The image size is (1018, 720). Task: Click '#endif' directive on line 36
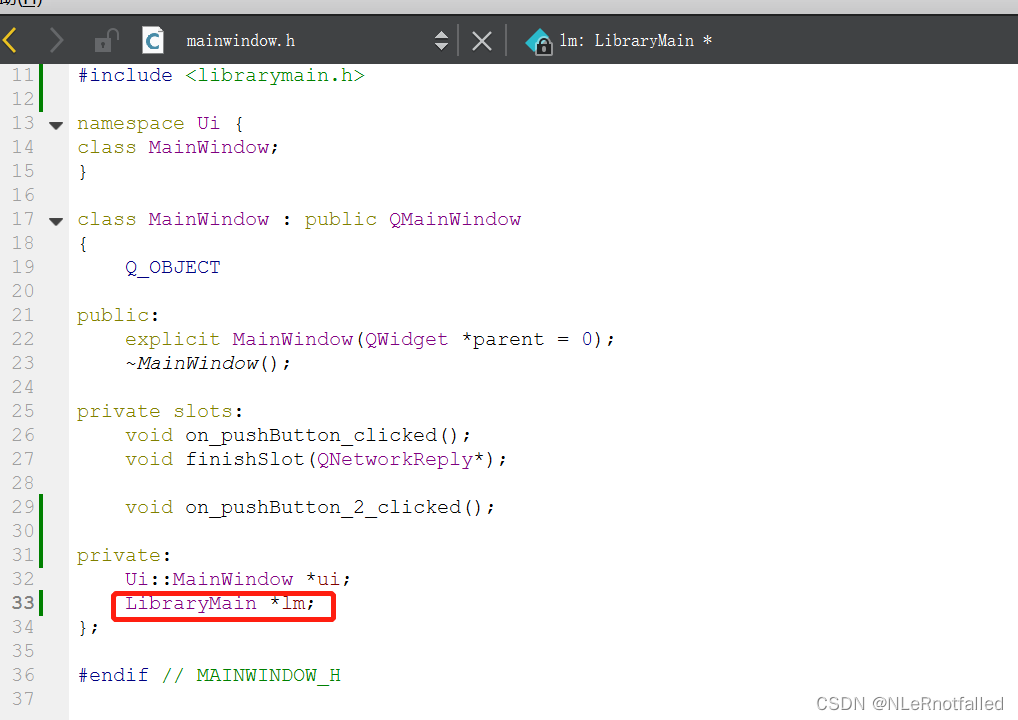pos(113,675)
